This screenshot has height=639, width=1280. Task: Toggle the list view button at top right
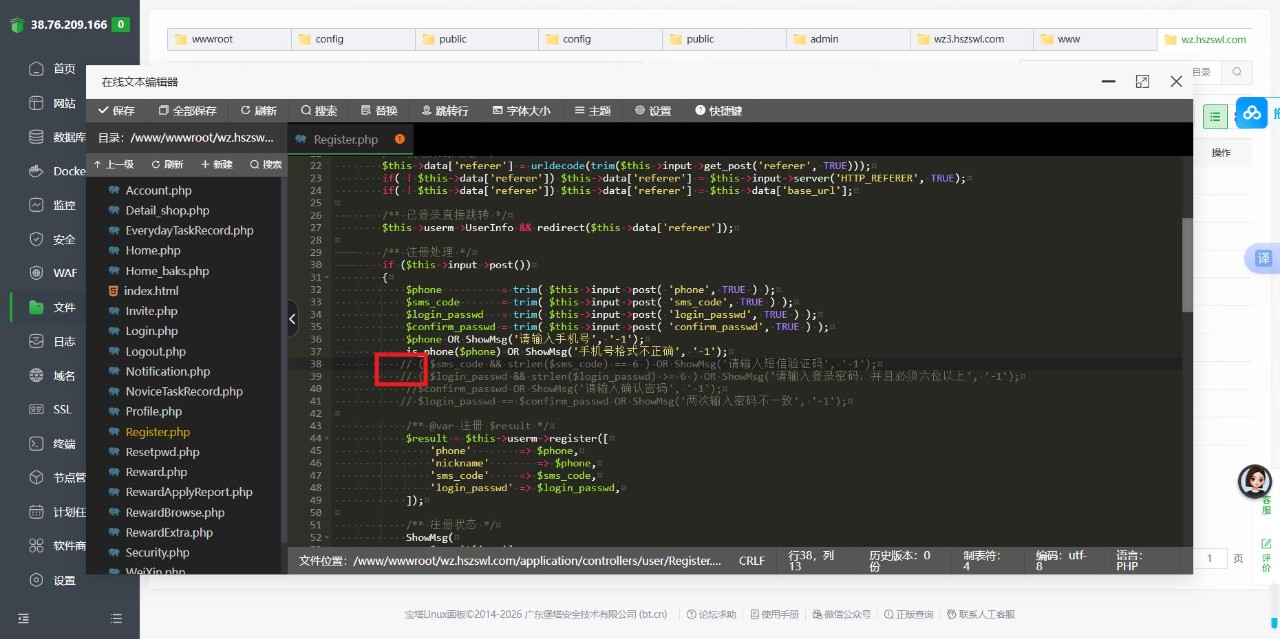1215,116
